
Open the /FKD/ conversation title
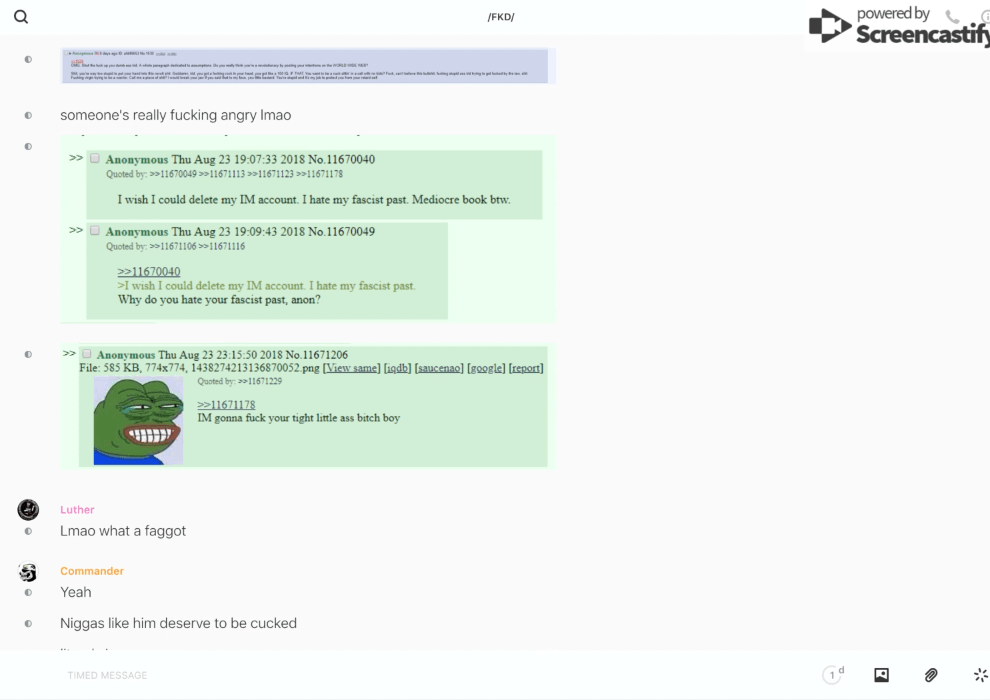coord(500,17)
